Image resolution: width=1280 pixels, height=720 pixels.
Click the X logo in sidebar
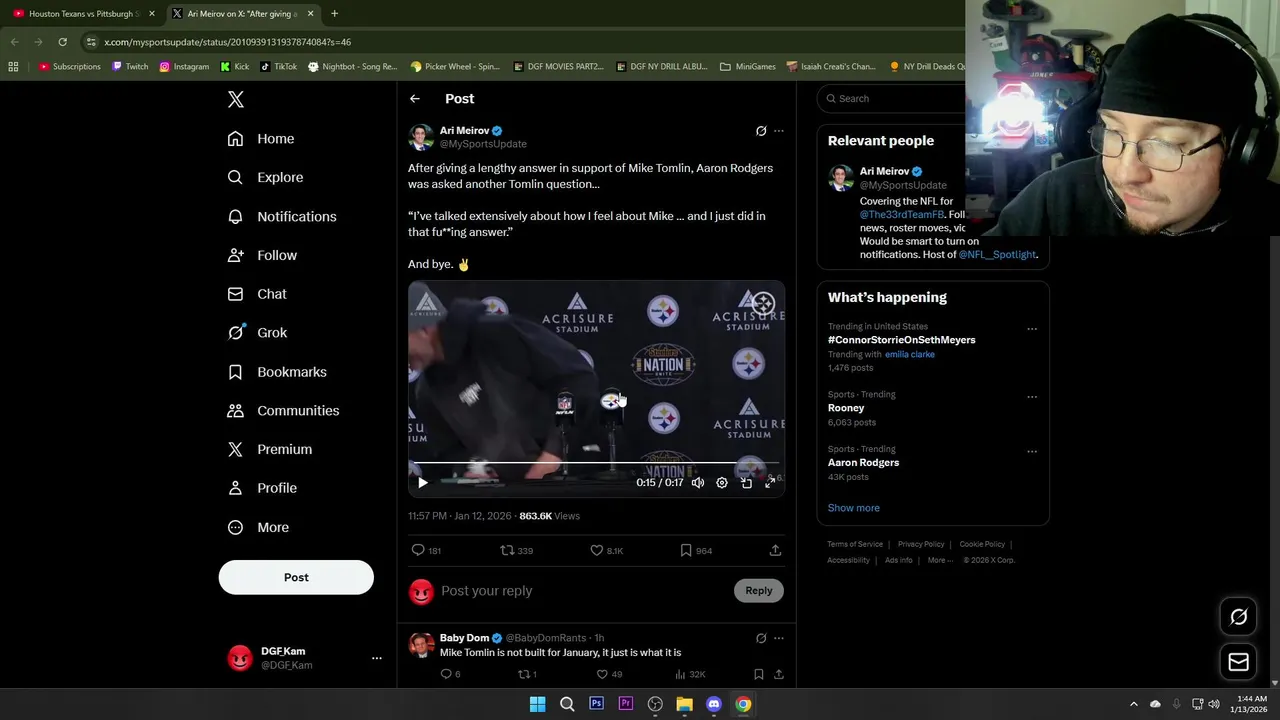tap(236, 99)
